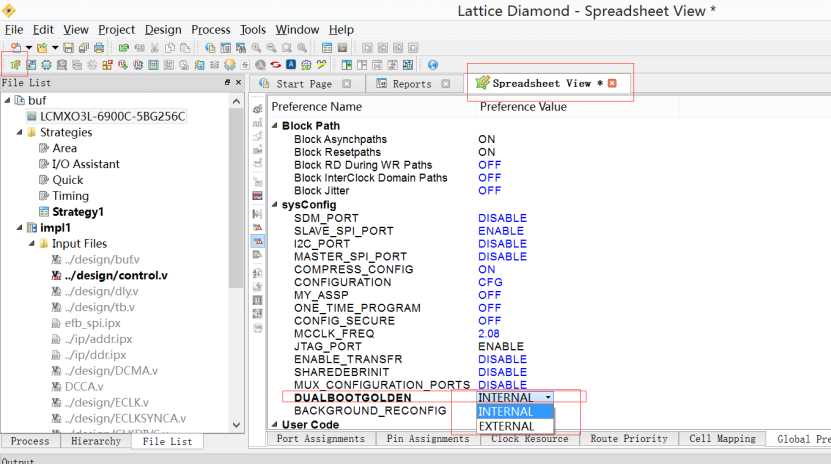Click the CONFIGURATION CFG value
This screenshot has height=464, width=831.
pos(490,282)
